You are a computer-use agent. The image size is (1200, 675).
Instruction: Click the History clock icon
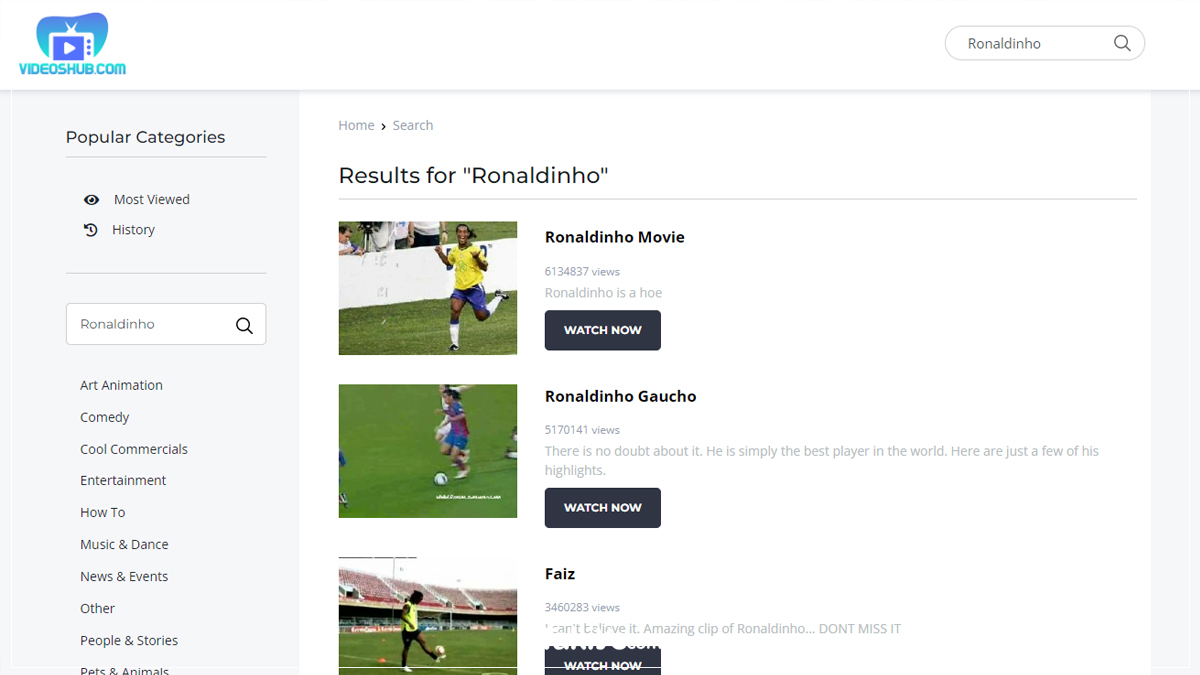[91, 230]
